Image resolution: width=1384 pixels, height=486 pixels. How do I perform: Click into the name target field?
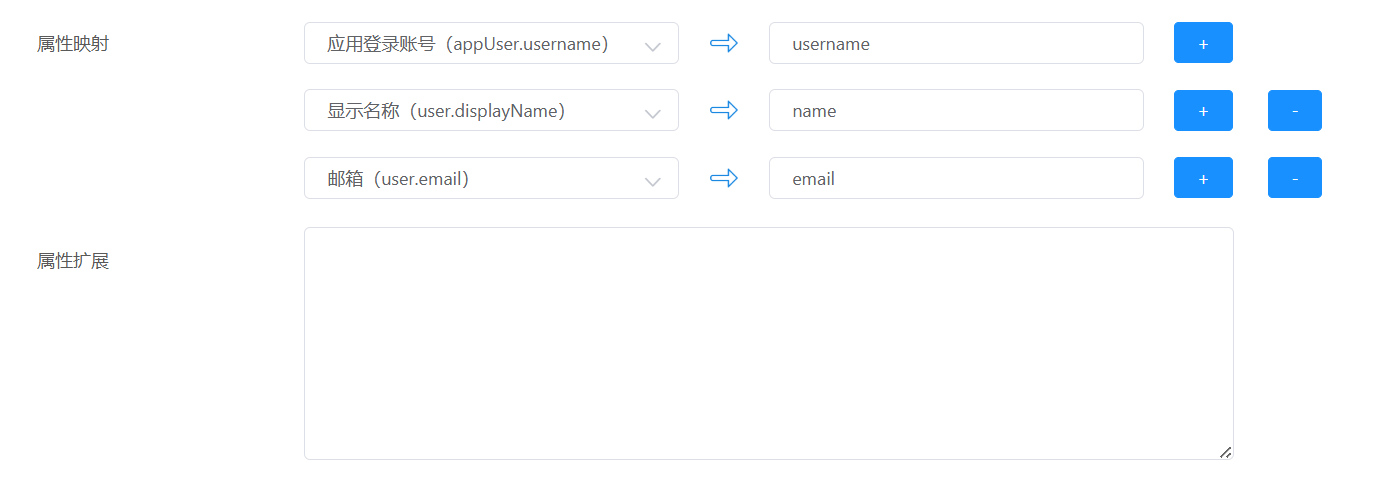(955, 110)
